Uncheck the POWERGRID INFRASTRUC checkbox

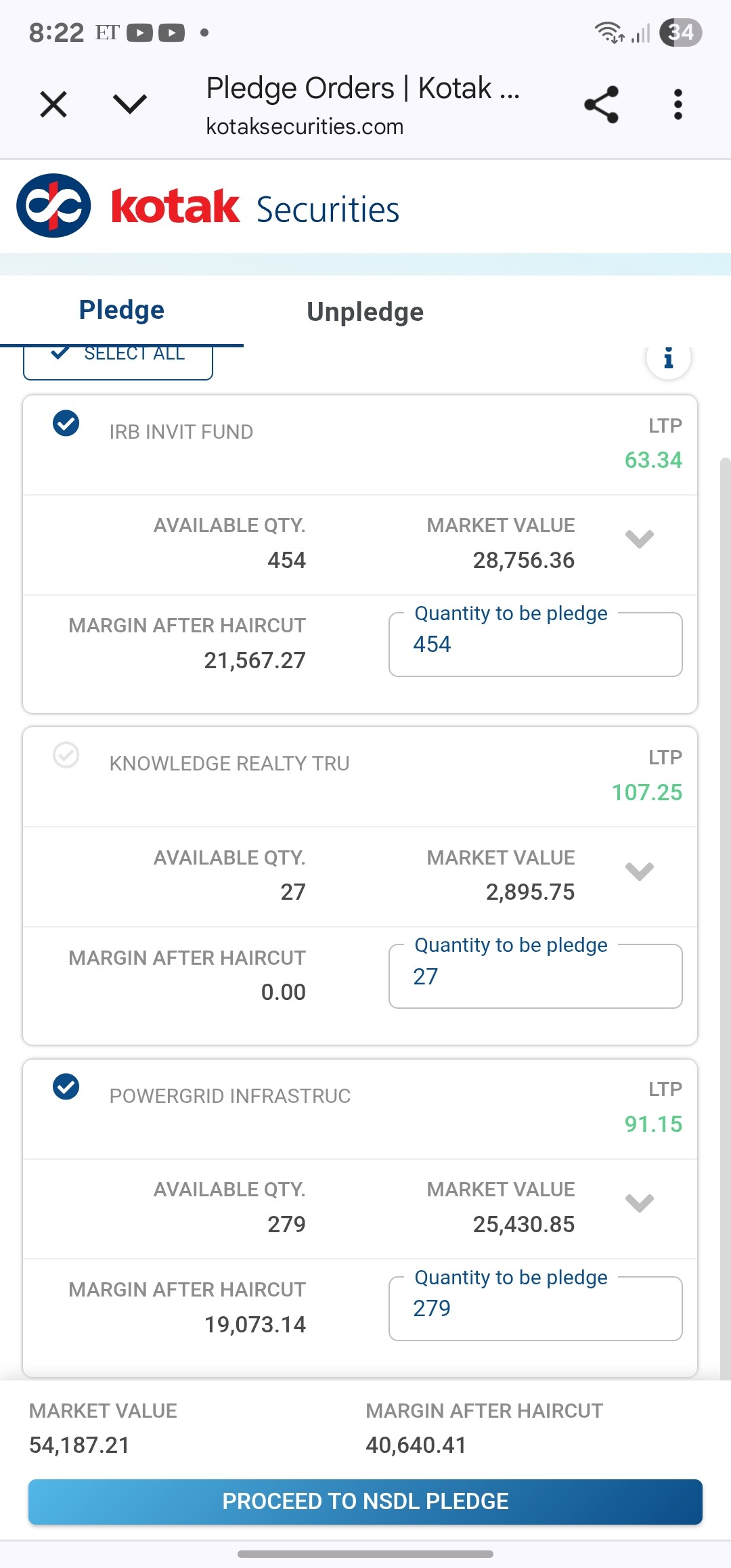tap(66, 1087)
